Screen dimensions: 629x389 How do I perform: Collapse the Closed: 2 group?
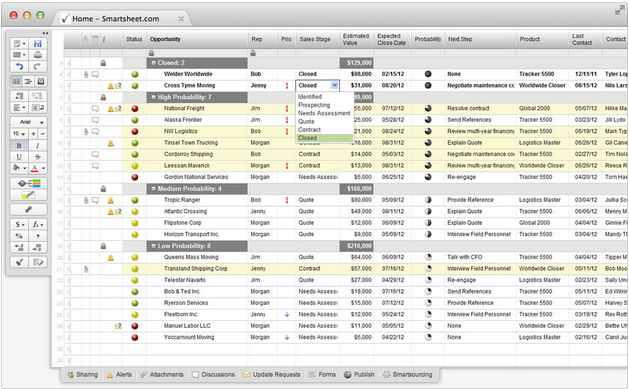[x=153, y=63]
